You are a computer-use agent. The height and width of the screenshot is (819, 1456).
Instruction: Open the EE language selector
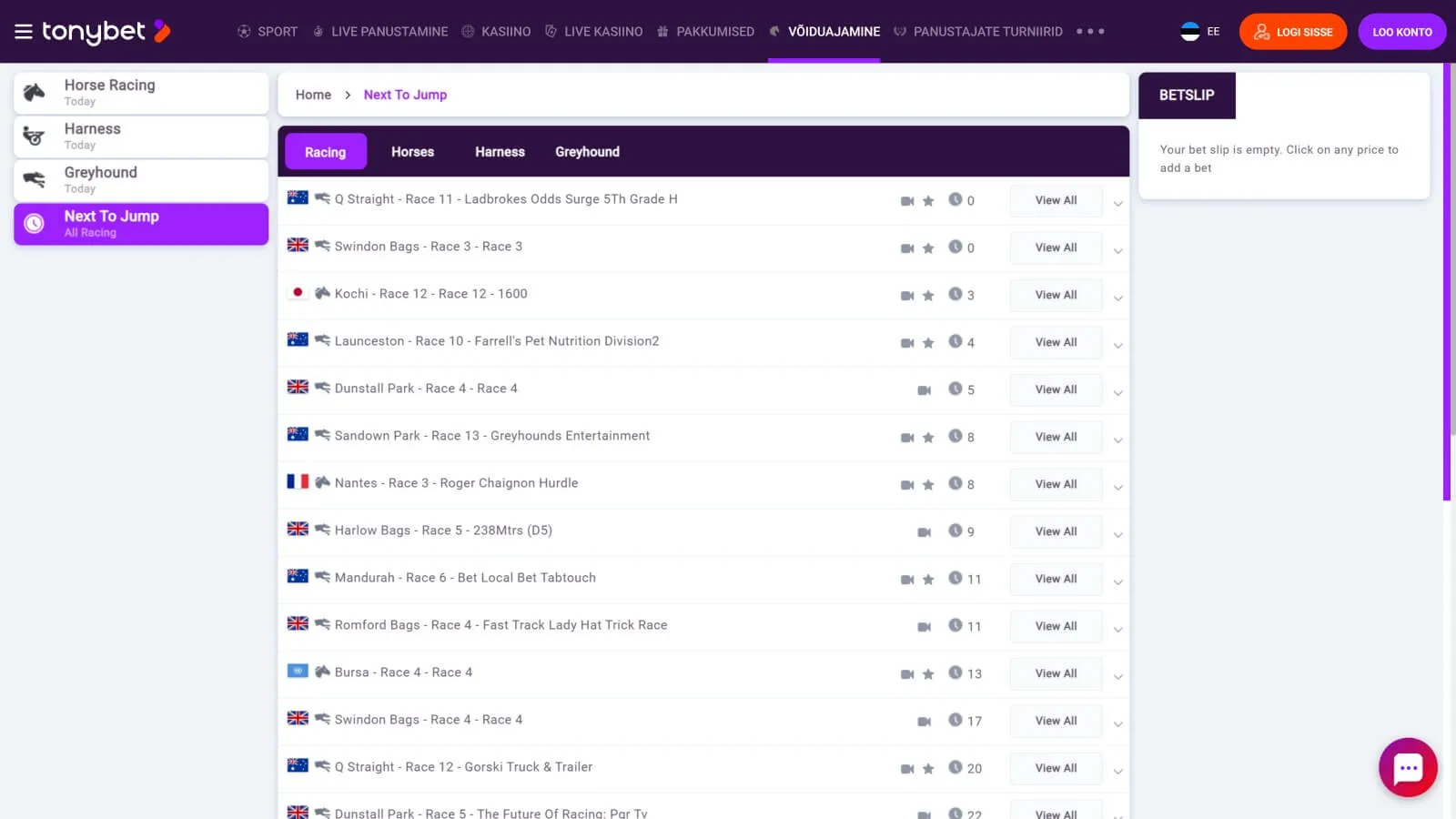(x=1199, y=32)
